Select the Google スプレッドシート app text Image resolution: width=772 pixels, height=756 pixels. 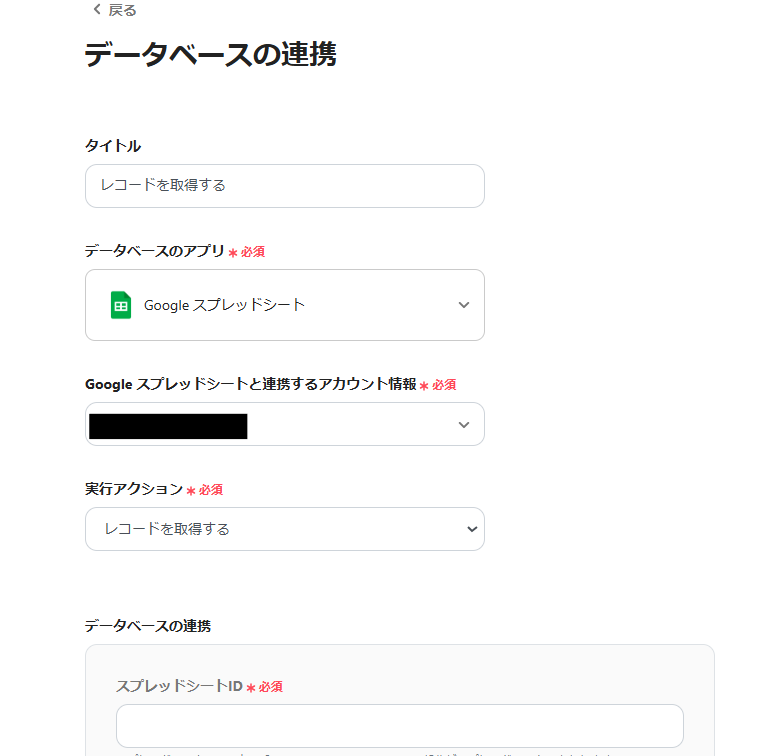[224, 305]
